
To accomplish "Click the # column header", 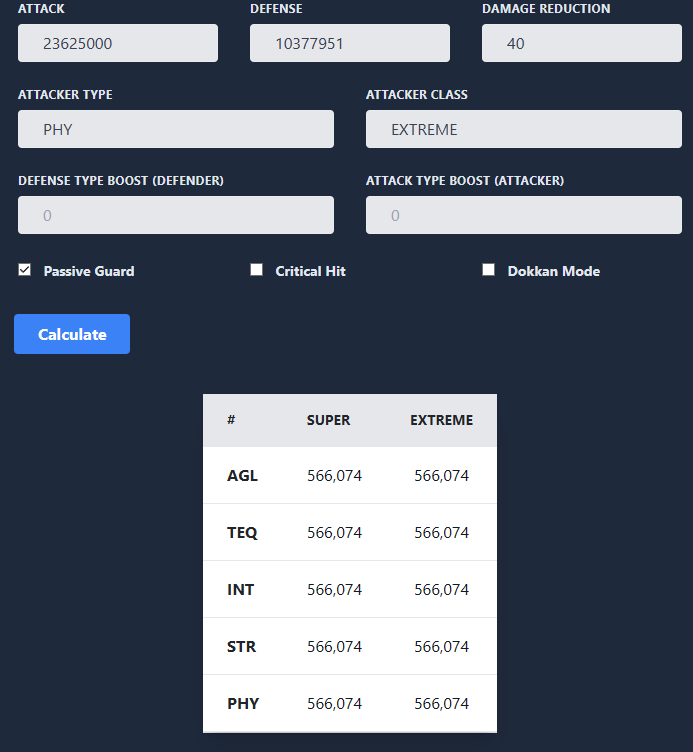I will coord(231,420).
